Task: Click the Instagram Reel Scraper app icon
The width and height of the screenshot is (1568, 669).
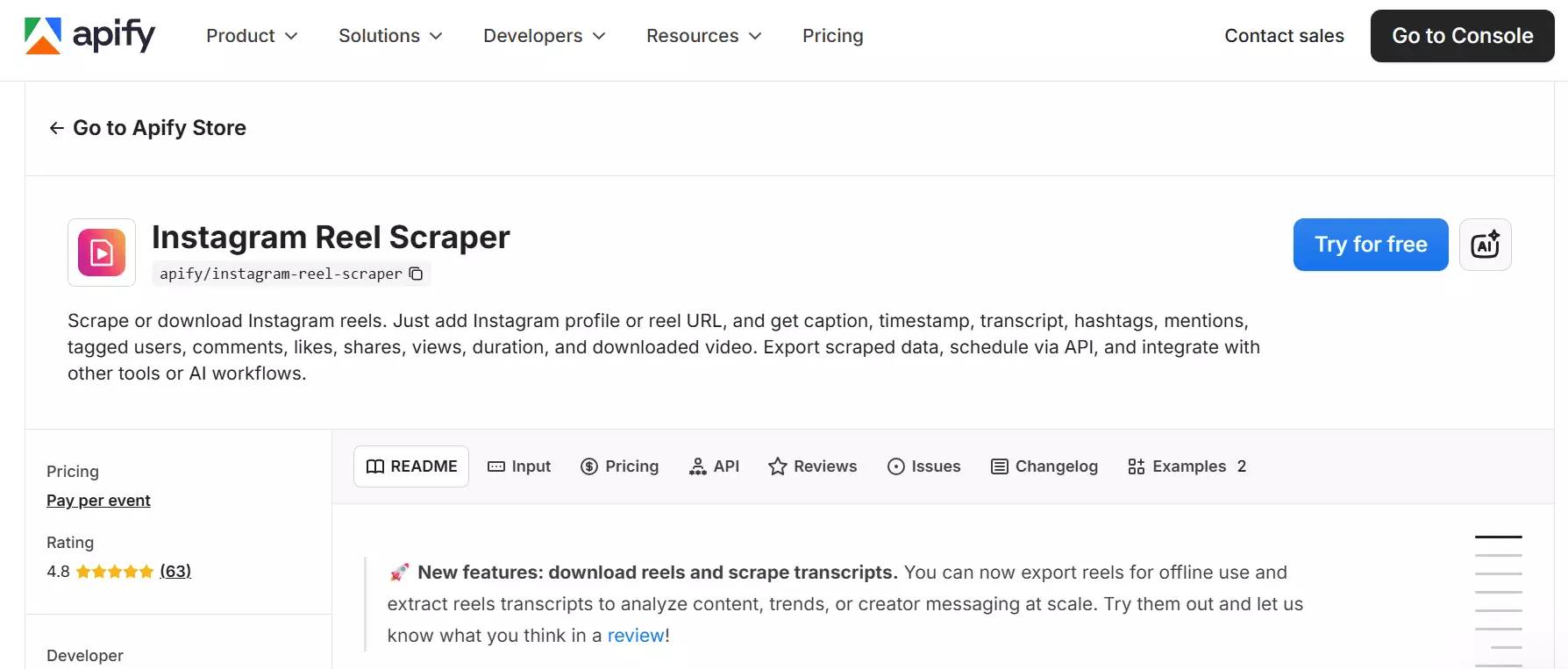Action: 101,253
